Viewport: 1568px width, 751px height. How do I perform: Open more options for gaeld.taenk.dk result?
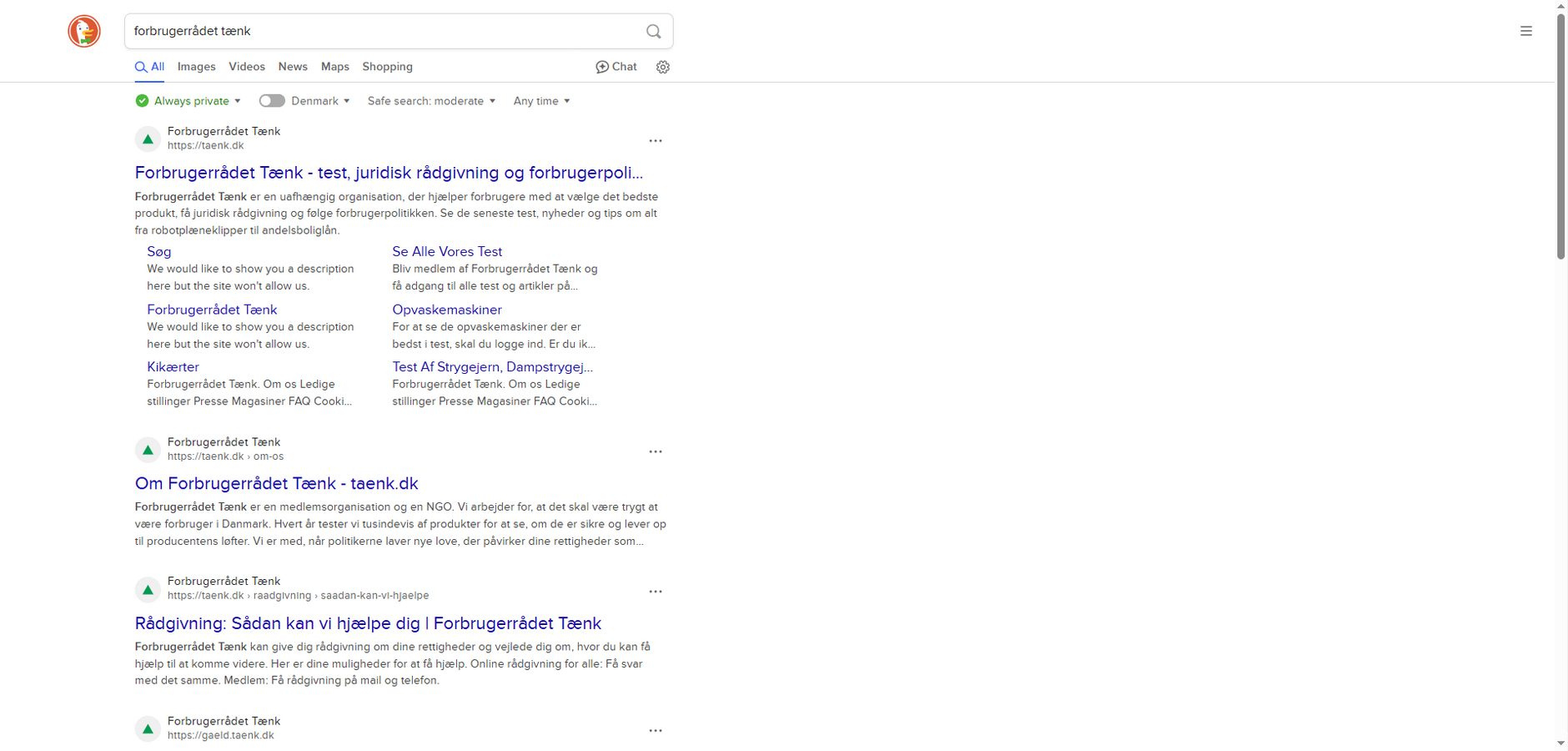pos(656,731)
